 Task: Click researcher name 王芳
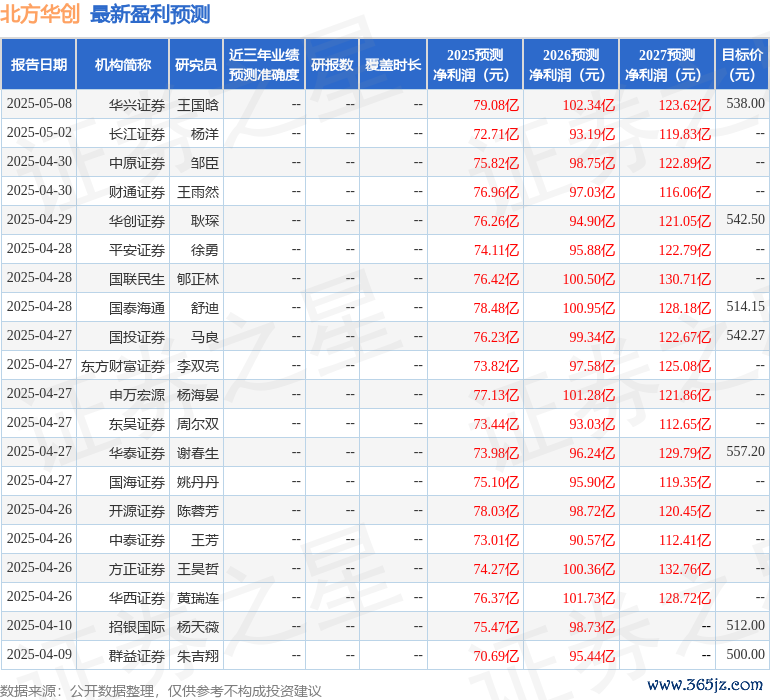205,539
